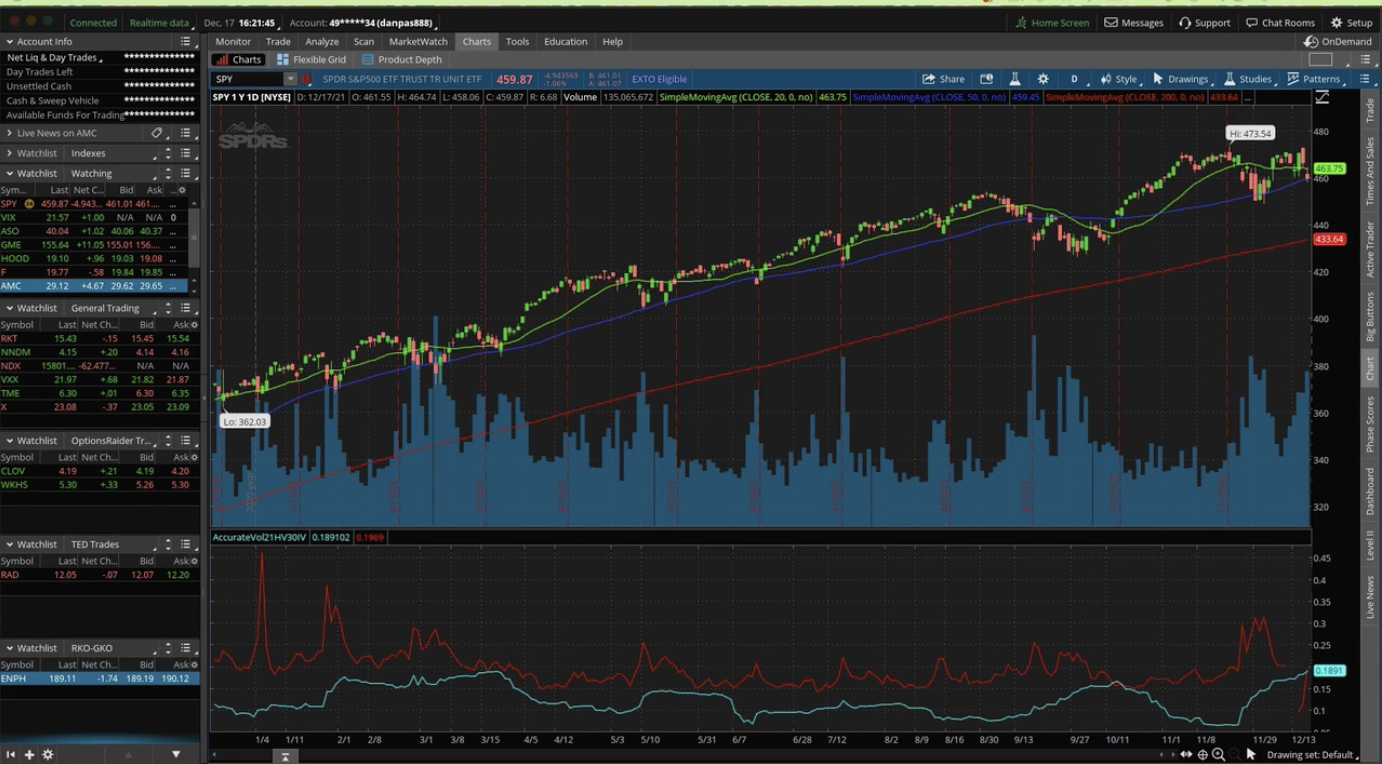
Task: Click the Account Info list menu icon
Action: click(186, 42)
